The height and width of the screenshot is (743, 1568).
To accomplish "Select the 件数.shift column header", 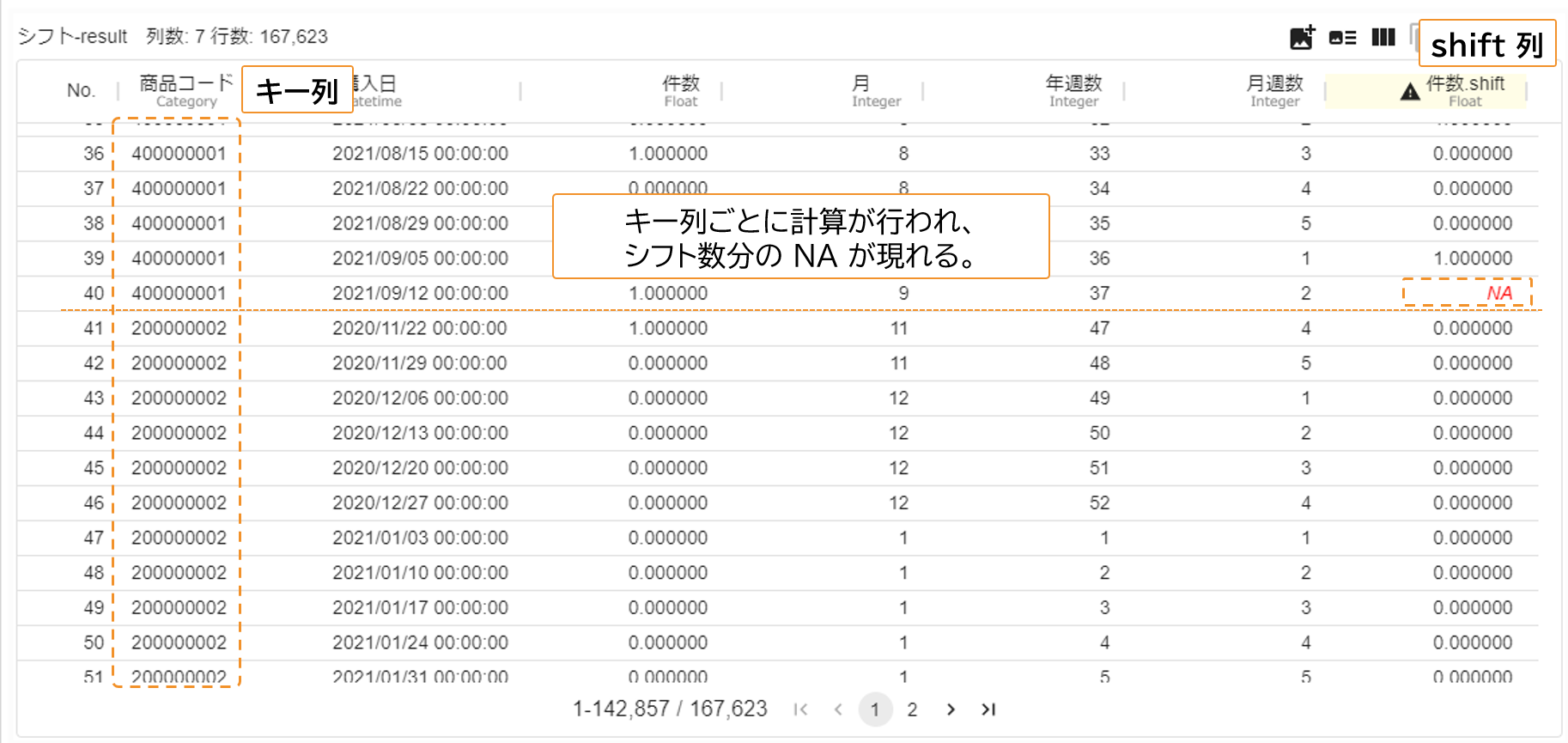I will point(1465,91).
